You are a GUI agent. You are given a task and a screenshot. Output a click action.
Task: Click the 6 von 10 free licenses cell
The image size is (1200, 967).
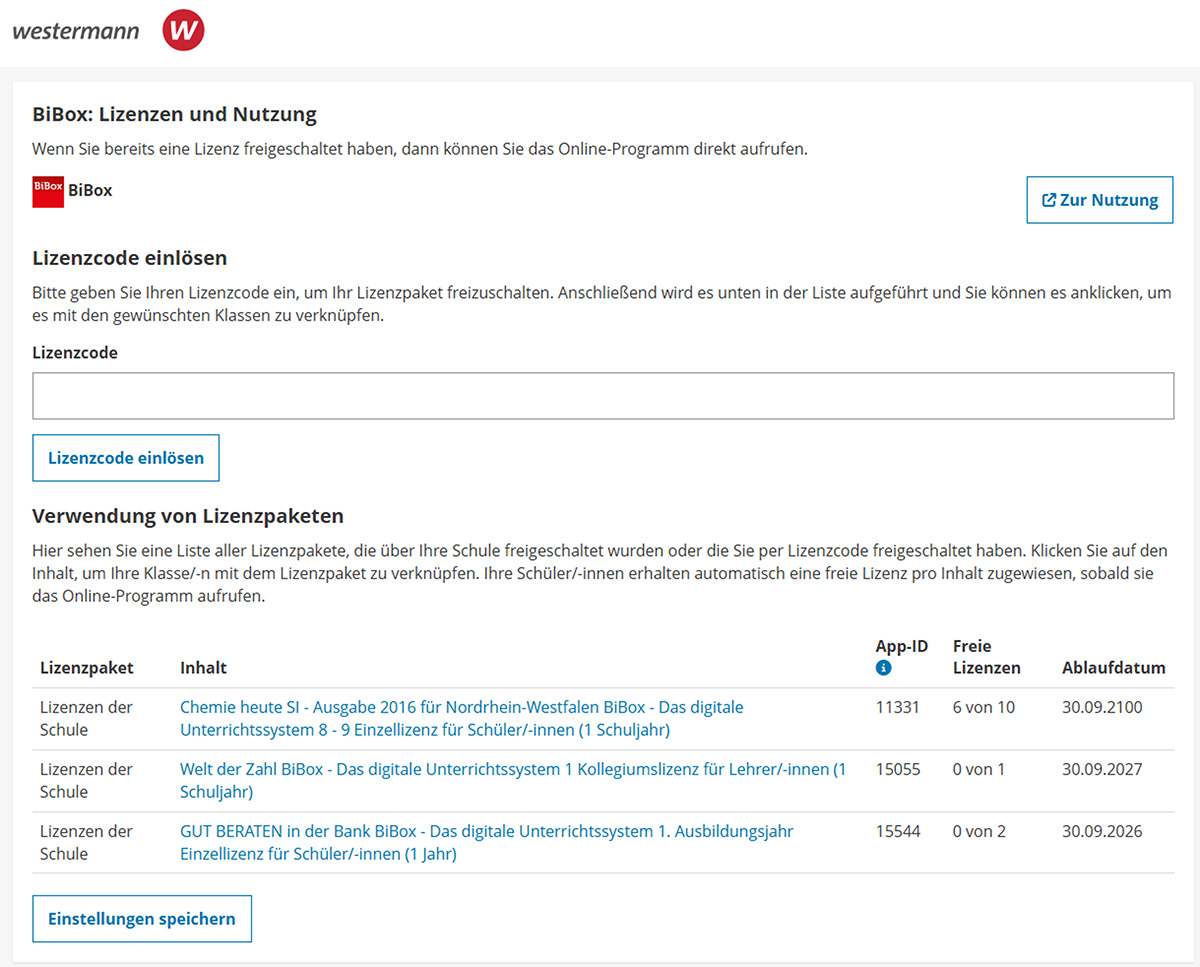click(984, 708)
